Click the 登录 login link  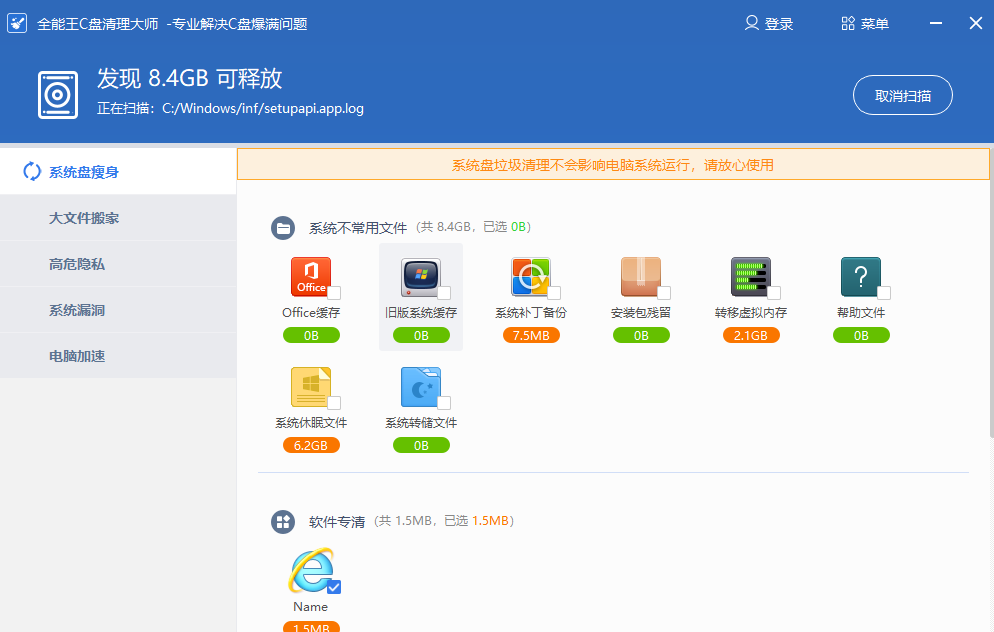click(769, 24)
